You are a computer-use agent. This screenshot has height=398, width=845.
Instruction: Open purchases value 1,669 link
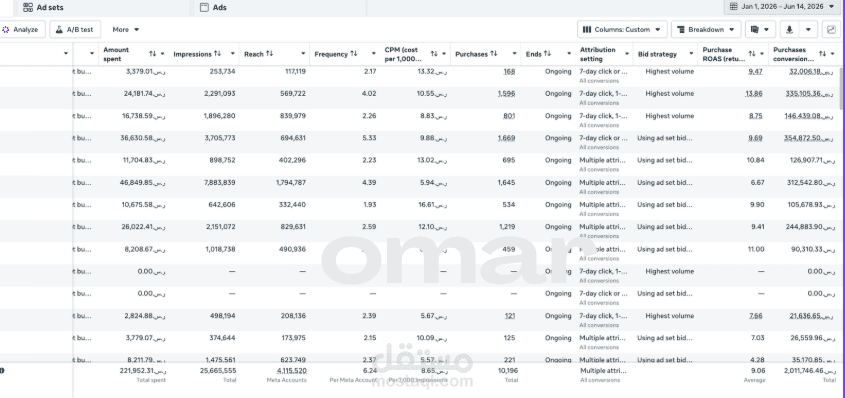(507, 138)
